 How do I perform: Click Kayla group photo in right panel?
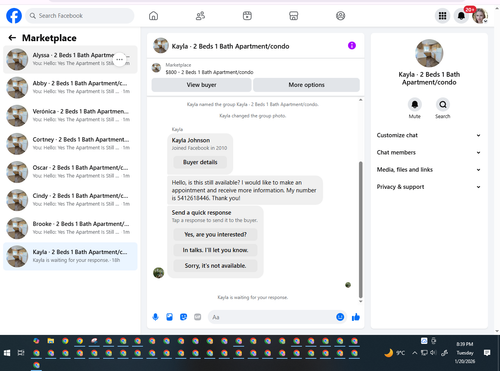[x=429, y=53]
